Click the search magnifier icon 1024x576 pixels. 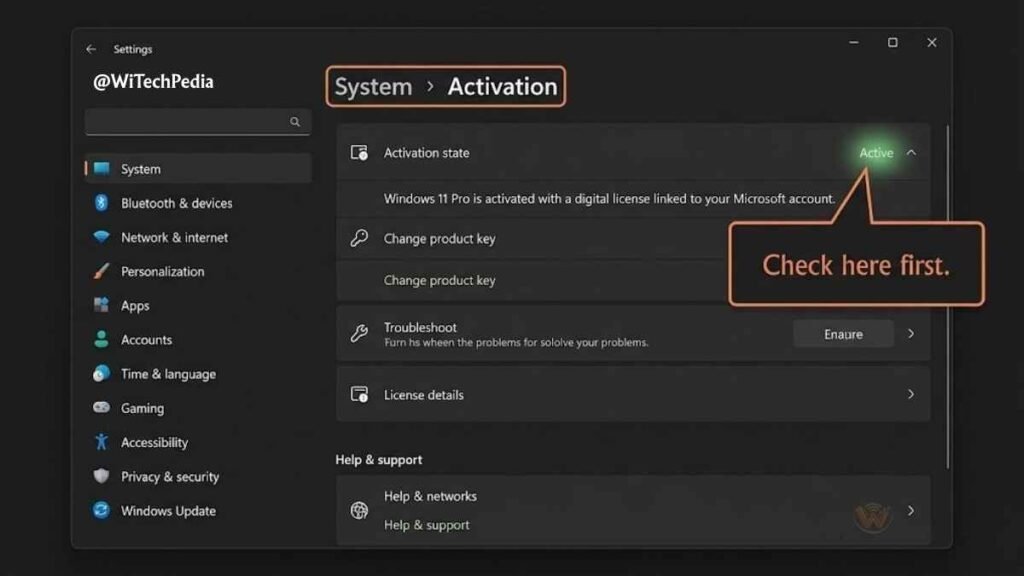pos(295,121)
